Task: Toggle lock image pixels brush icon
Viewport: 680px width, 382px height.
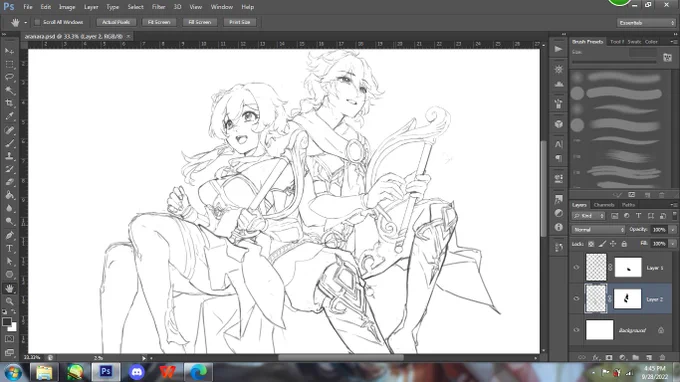Action: 602,244
